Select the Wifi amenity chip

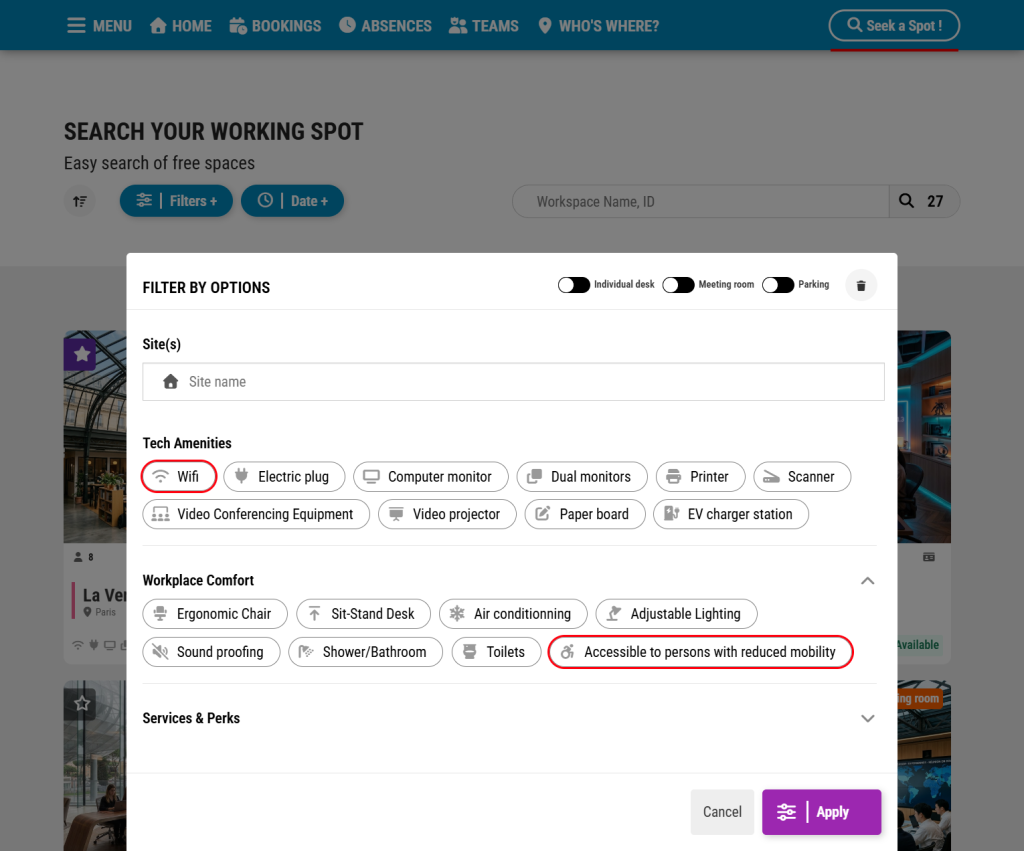(178, 477)
